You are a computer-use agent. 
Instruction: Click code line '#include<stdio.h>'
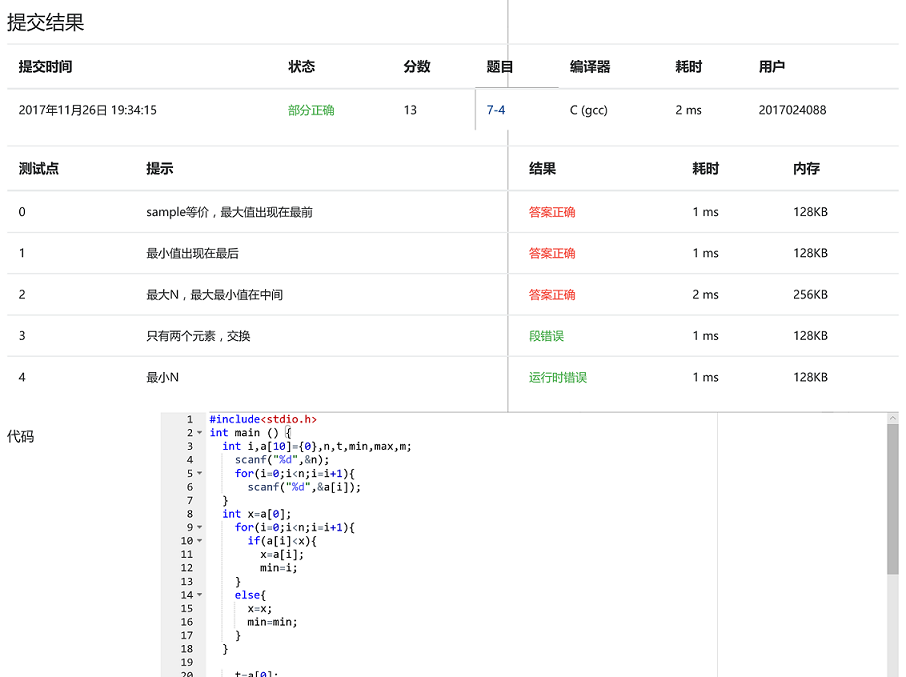(263, 419)
